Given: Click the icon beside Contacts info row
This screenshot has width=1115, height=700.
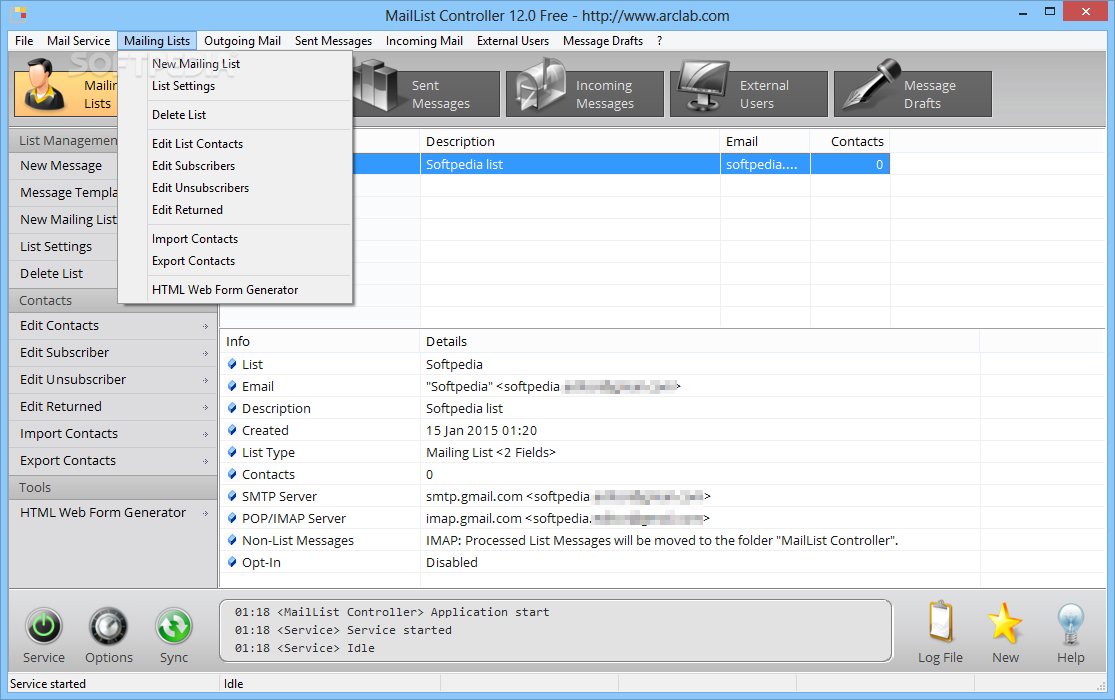Looking at the screenshot, I should coord(232,474).
